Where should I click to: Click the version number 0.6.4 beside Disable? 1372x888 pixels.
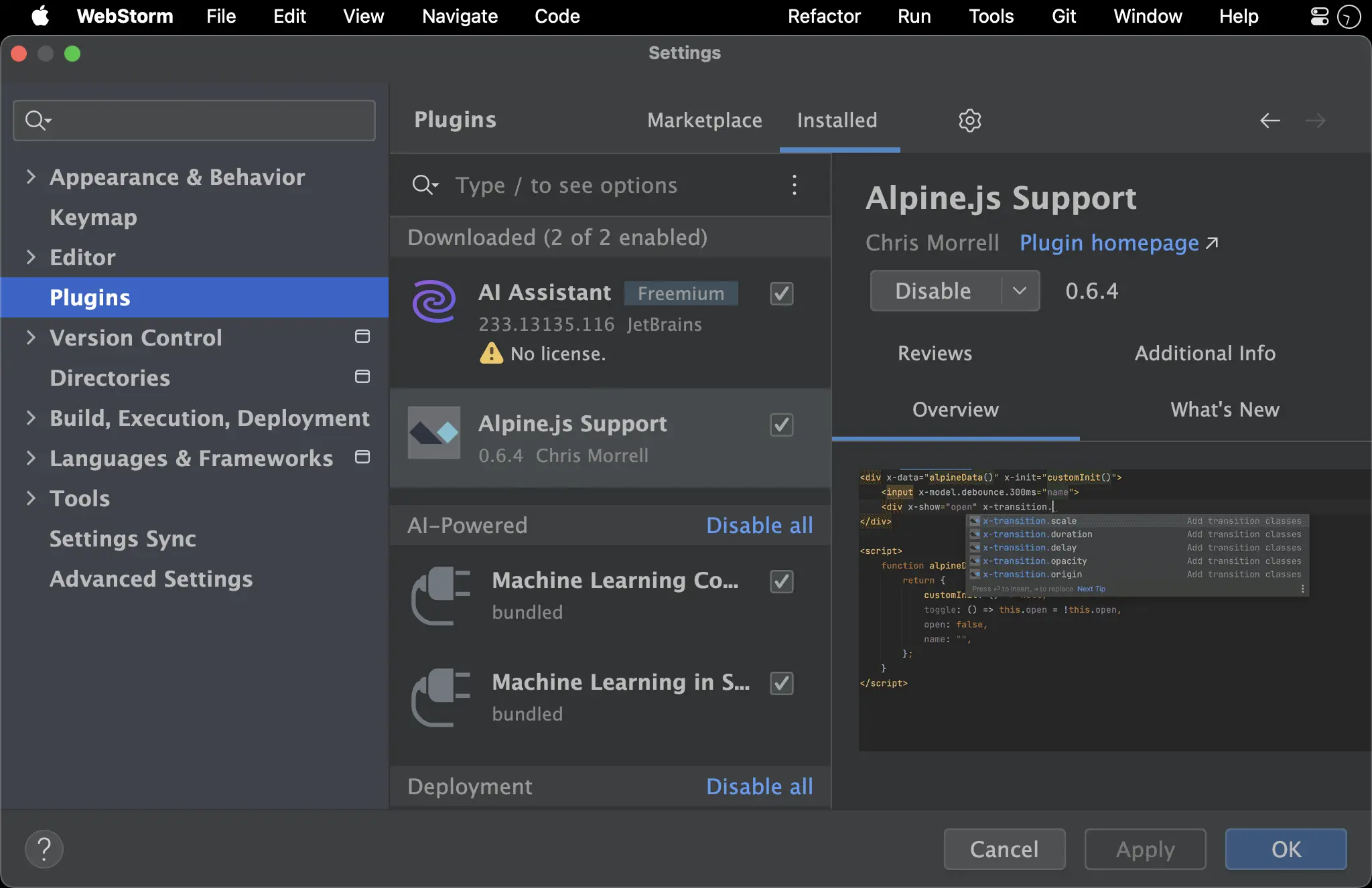pyautogui.click(x=1092, y=291)
